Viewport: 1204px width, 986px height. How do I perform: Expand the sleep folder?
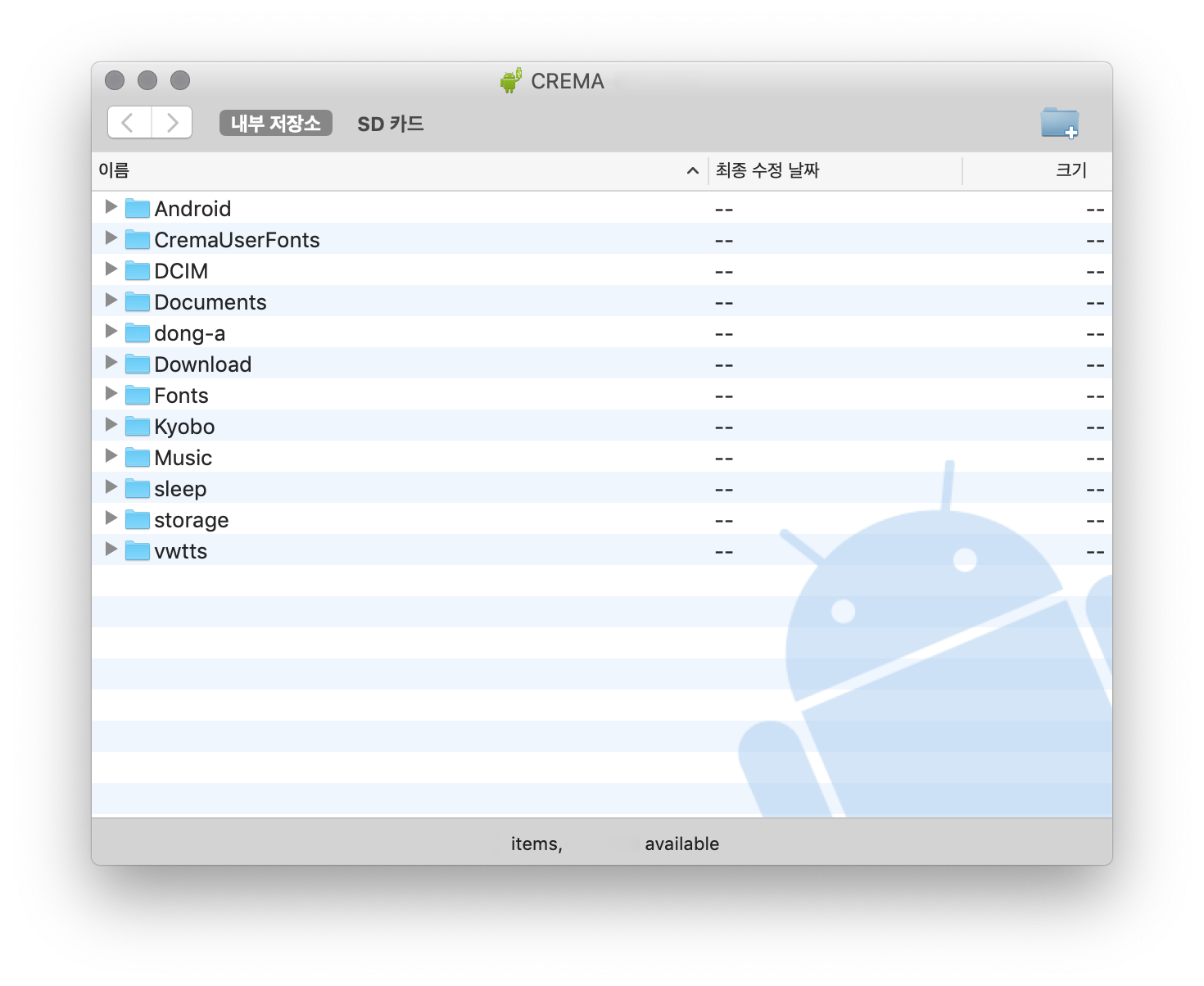click(x=111, y=486)
